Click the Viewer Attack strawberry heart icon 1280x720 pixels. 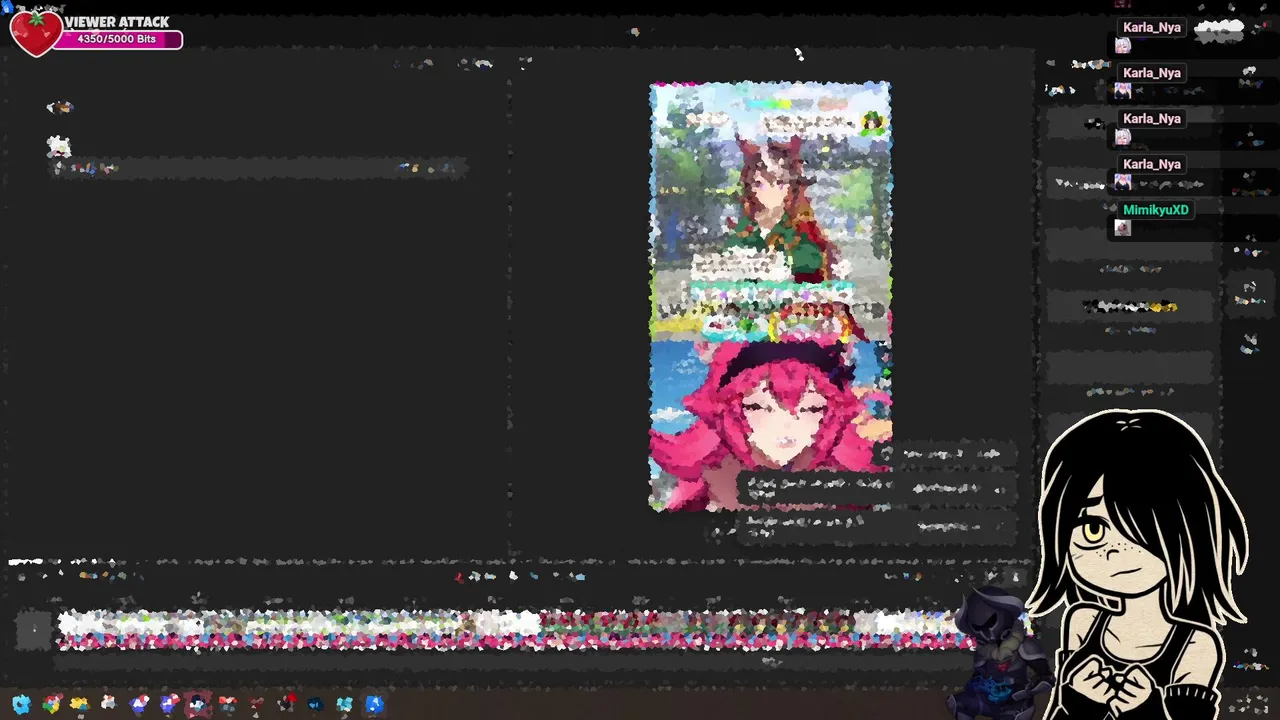pyautogui.click(x=36, y=33)
